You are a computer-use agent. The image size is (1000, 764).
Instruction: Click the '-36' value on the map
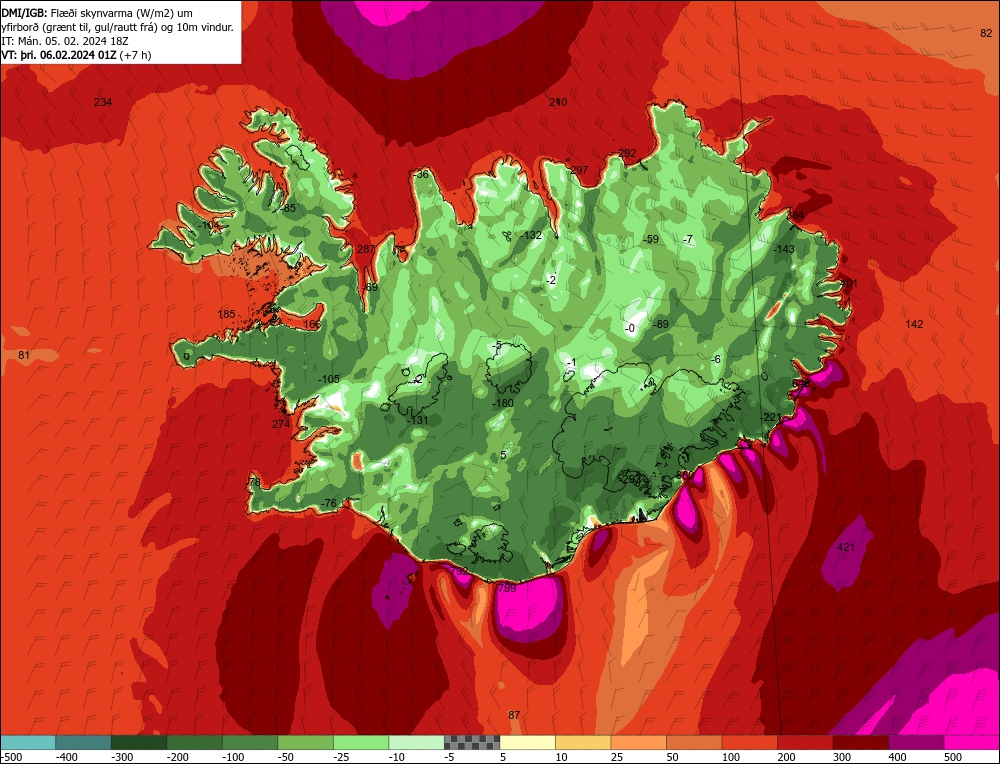point(421,174)
